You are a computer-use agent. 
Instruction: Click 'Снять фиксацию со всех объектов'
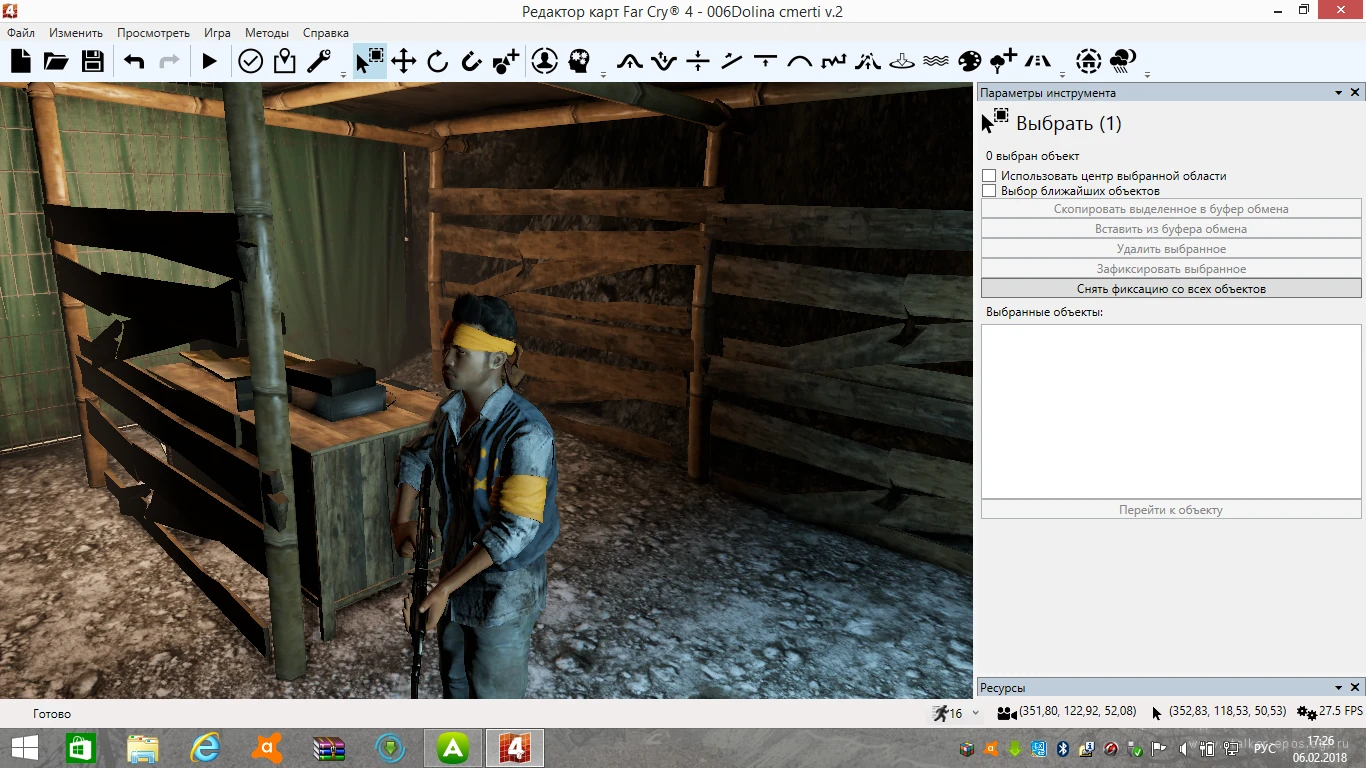tap(1171, 289)
